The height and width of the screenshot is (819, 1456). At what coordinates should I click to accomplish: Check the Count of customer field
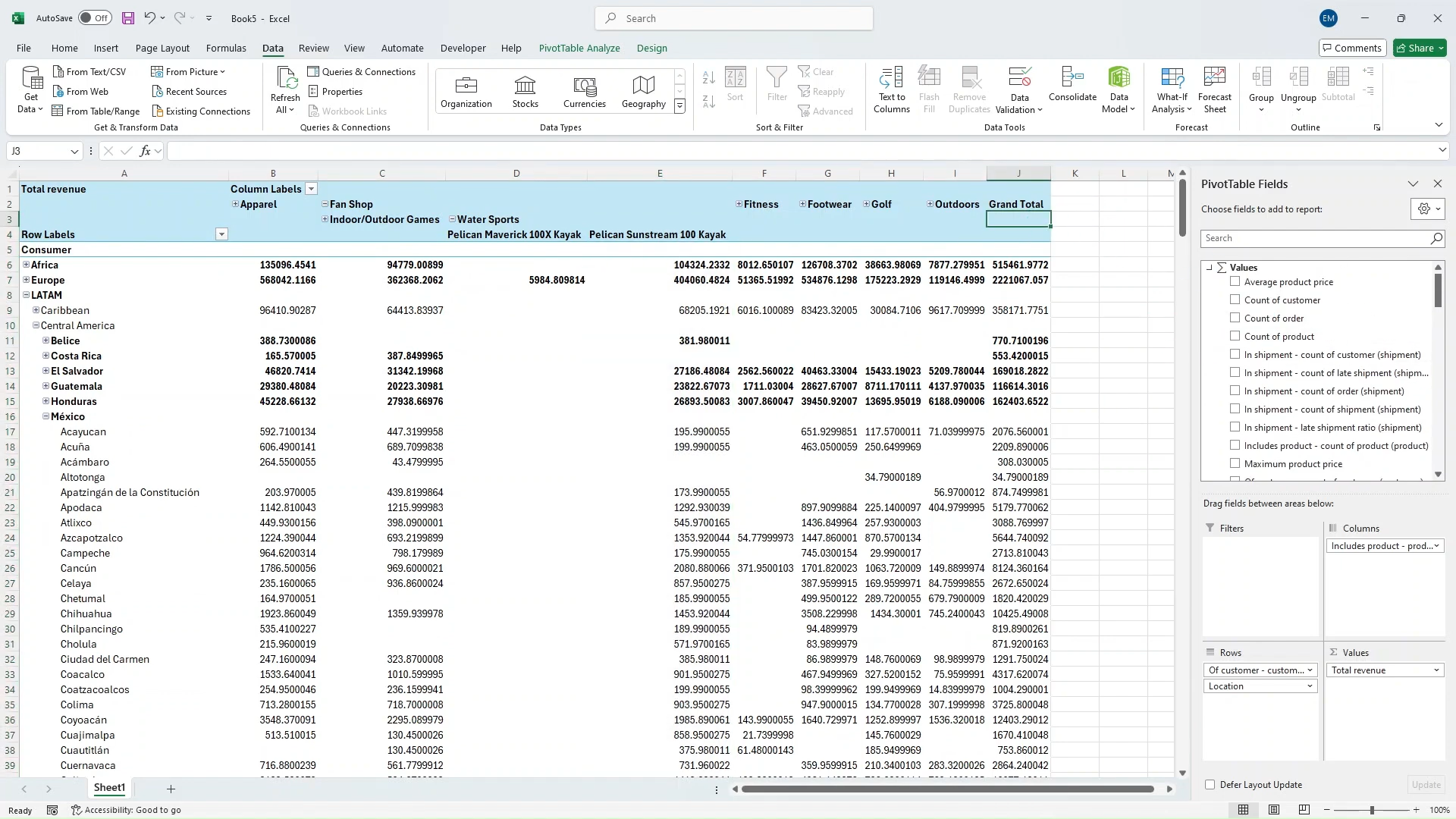tap(1235, 300)
